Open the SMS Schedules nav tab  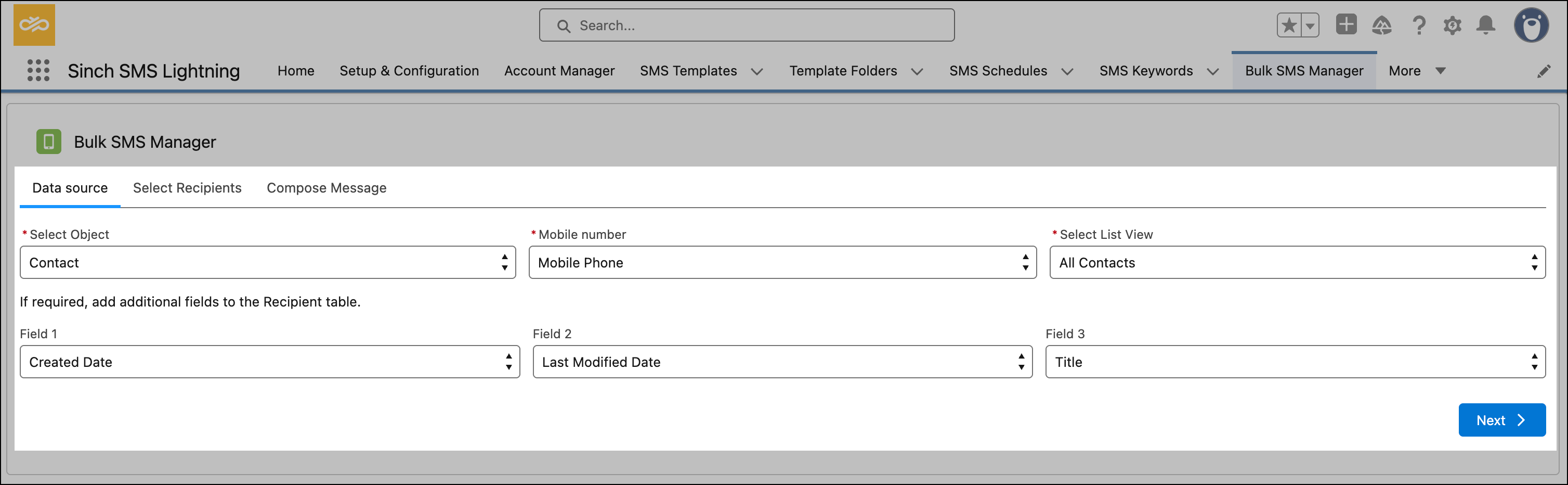[998, 71]
